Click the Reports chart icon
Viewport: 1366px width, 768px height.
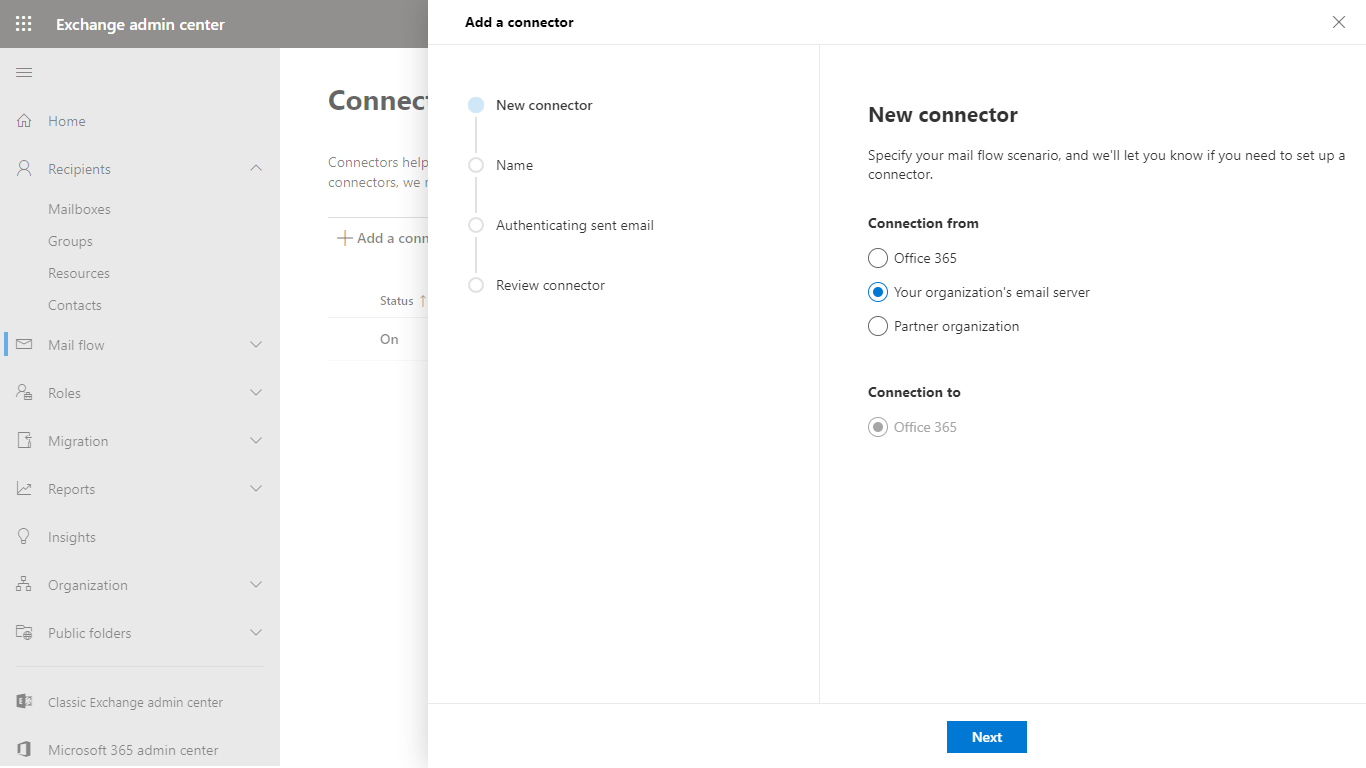25,489
